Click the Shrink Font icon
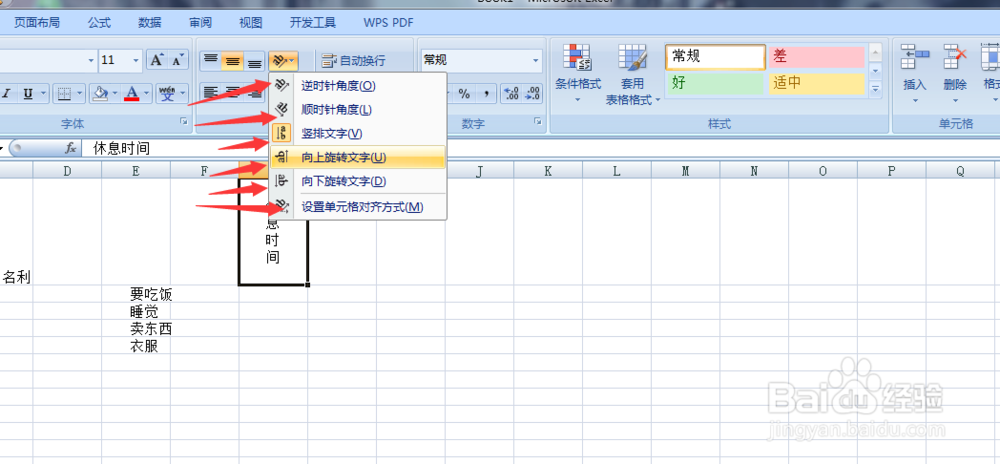This screenshot has height=464, width=1000. pyautogui.click(x=178, y=60)
